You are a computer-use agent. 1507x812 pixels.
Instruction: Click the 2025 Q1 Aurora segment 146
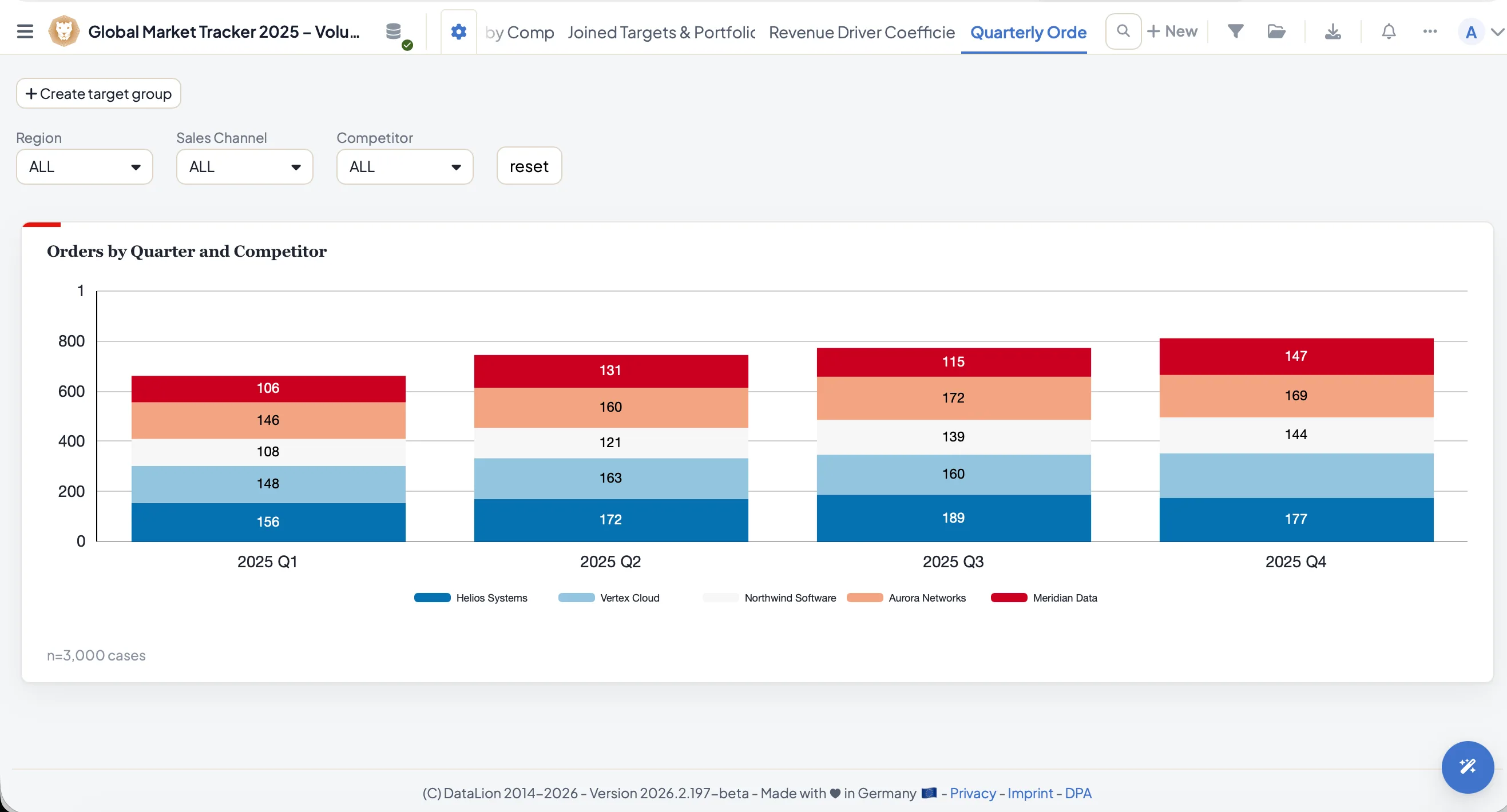coord(268,420)
